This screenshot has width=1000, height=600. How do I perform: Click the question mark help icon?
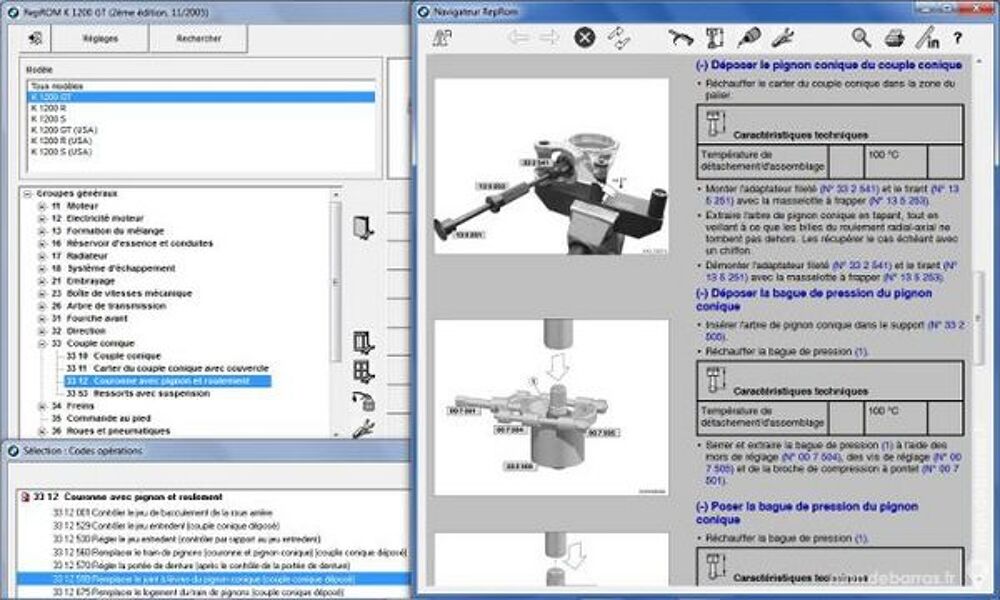(x=958, y=39)
